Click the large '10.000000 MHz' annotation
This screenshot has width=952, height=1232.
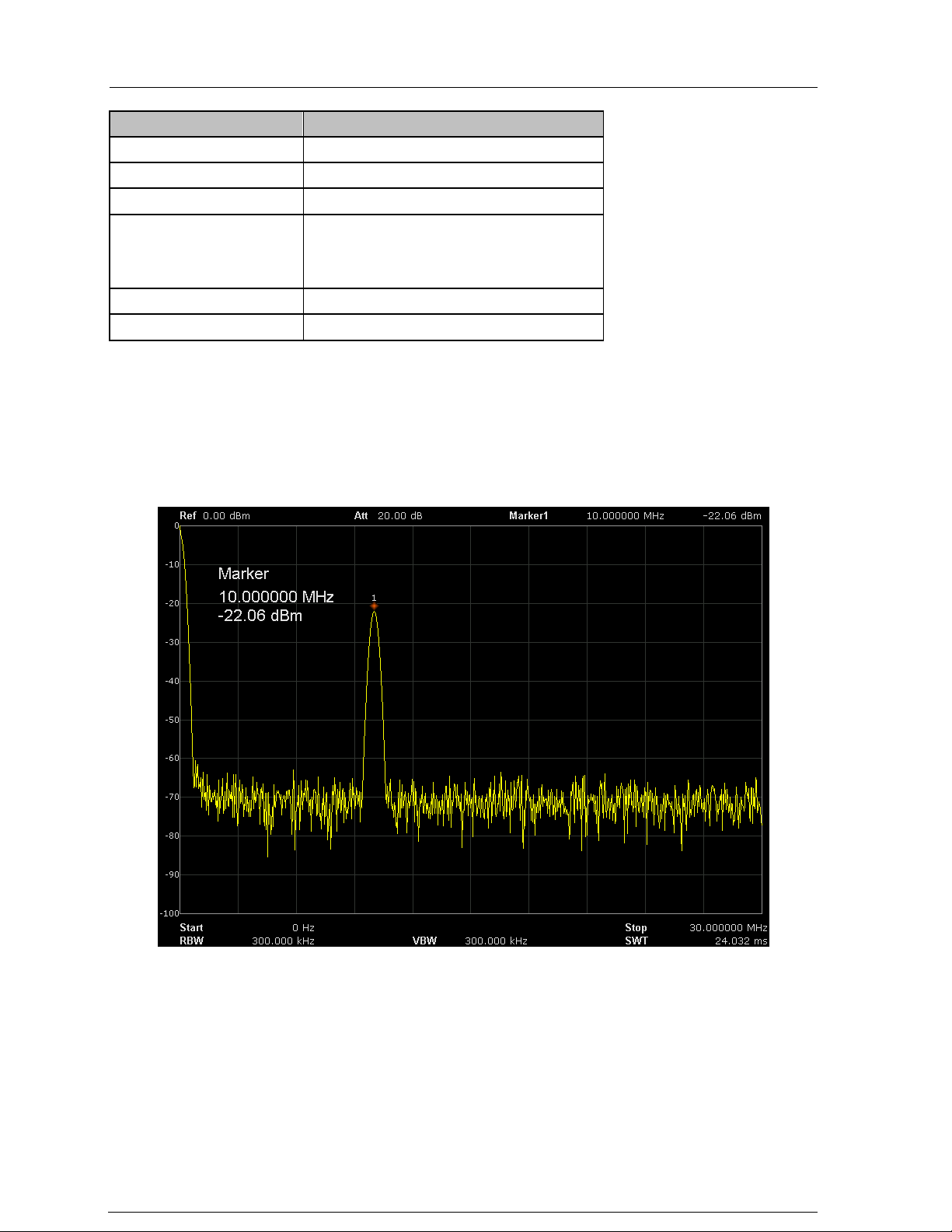click(x=276, y=597)
